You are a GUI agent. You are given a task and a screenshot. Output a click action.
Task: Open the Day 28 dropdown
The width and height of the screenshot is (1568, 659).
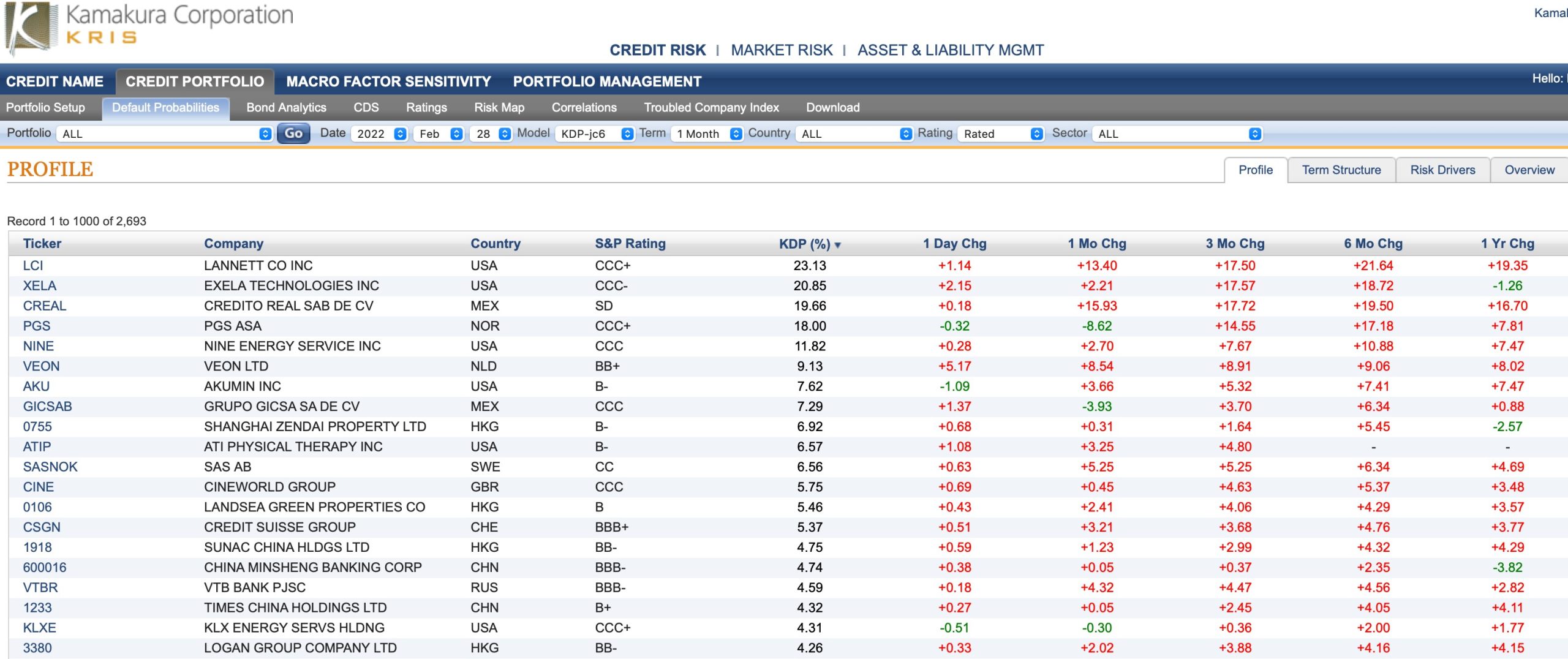coord(491,134)
